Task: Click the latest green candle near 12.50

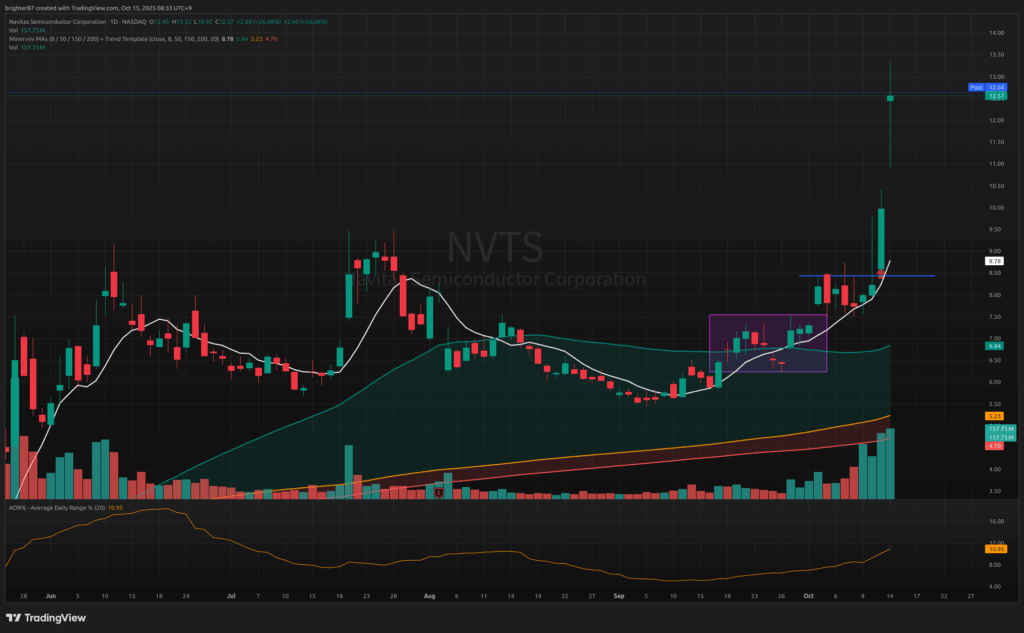Action: click(x=890, y=98)
